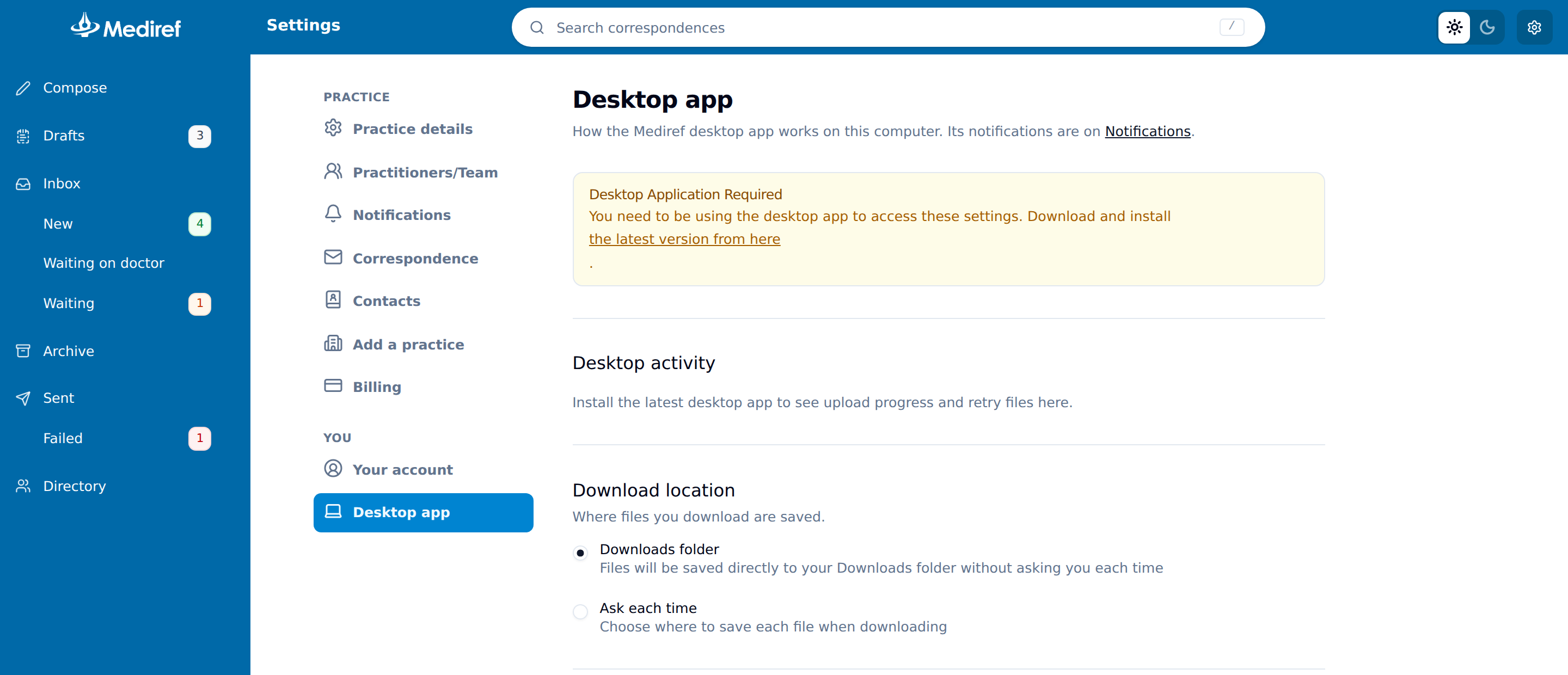
Task: Switch to light theme sun toggle
Action: point(1454,27)
